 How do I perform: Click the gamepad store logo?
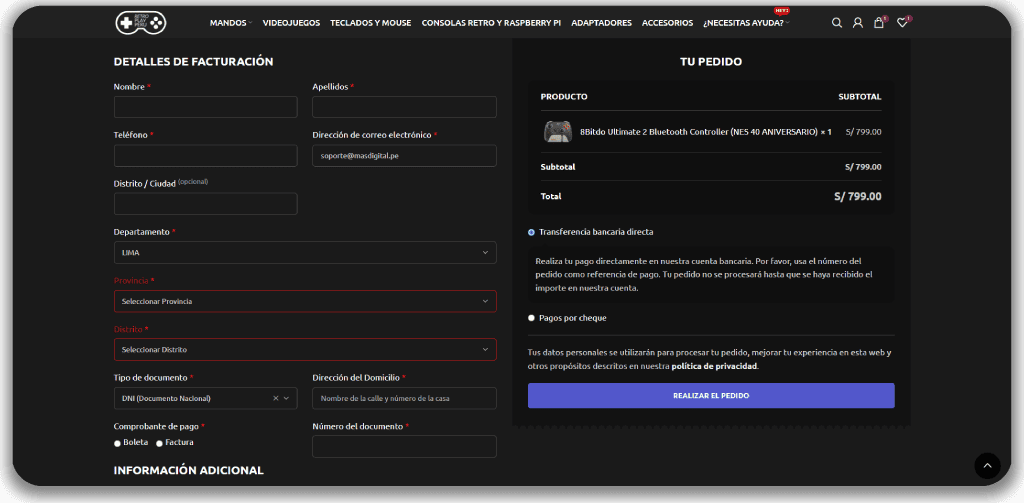pos(140,22)
